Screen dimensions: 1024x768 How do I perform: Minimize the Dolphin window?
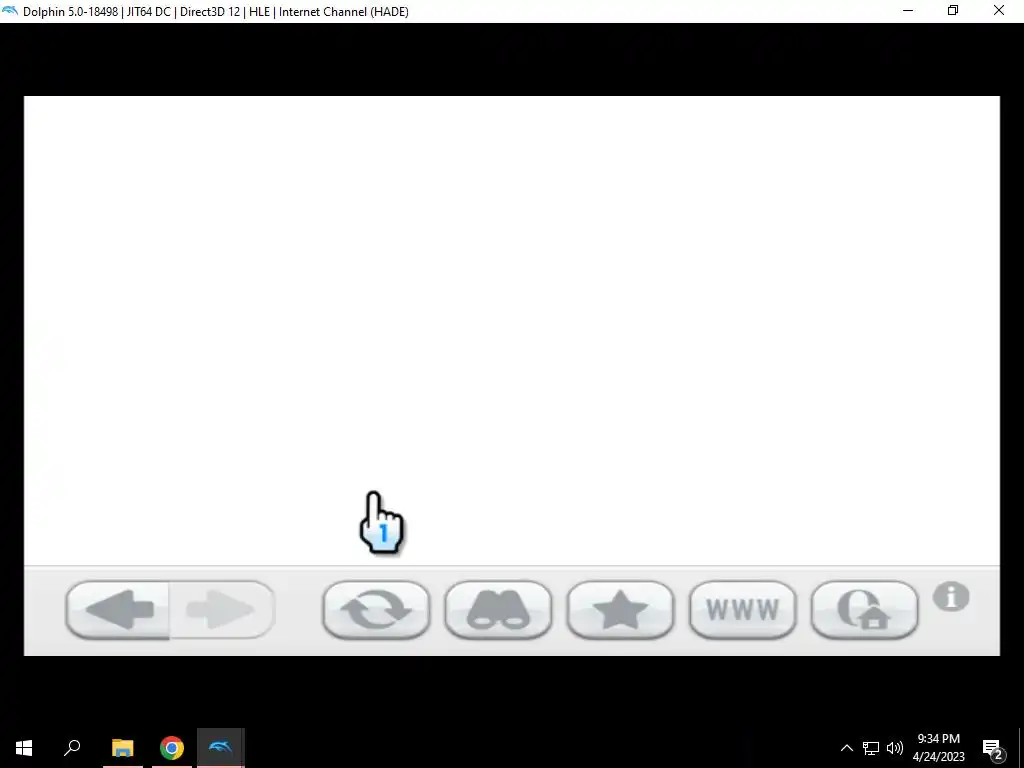908,11
